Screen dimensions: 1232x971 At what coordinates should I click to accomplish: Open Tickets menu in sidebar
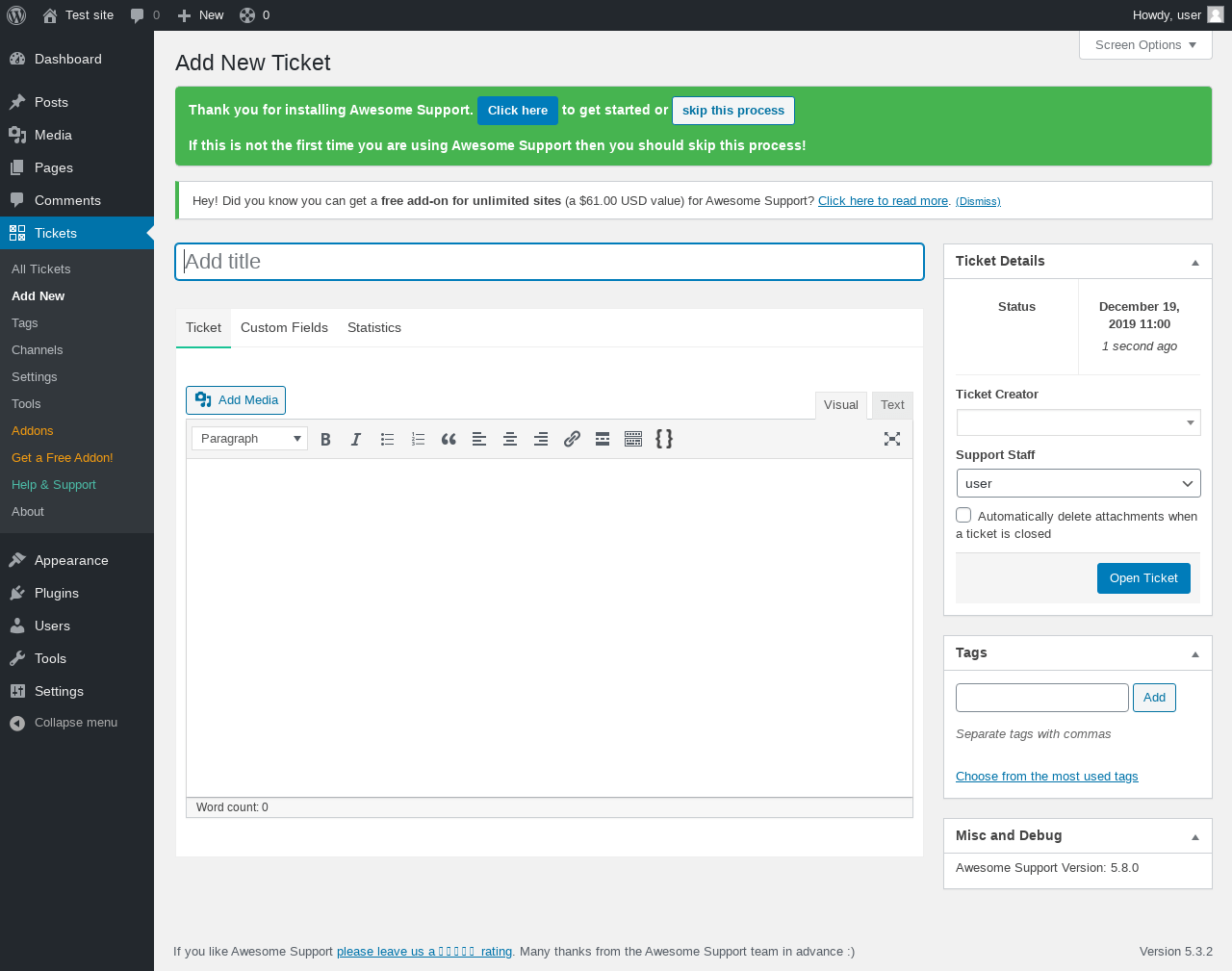point(77,233)
